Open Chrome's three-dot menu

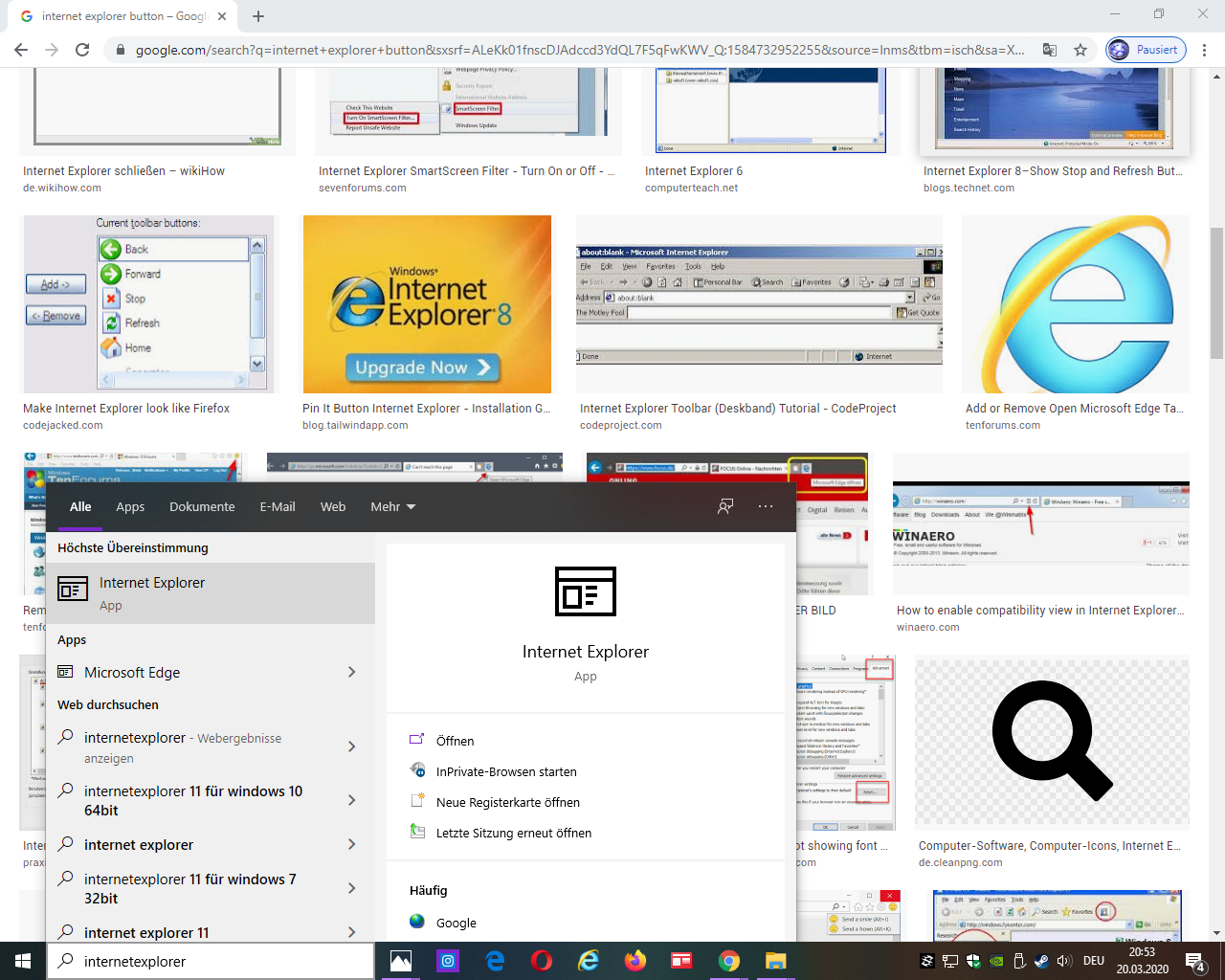1205,50
